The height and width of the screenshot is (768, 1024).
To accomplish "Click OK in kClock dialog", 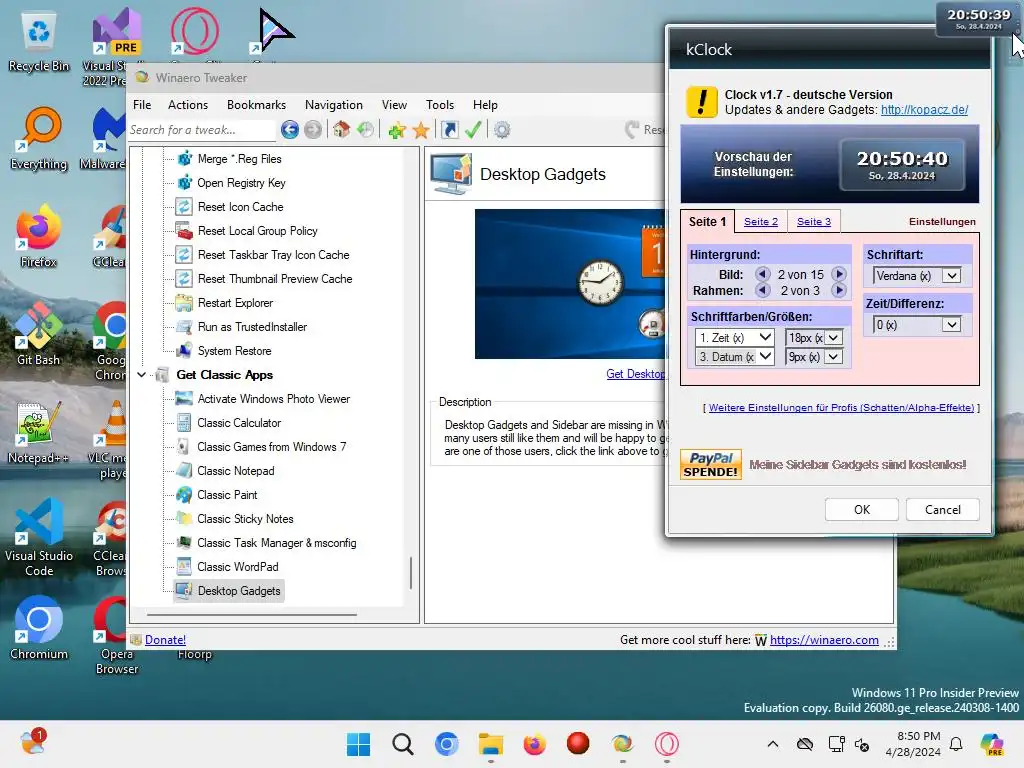I will pyautogui.click(x=861, y=509).
